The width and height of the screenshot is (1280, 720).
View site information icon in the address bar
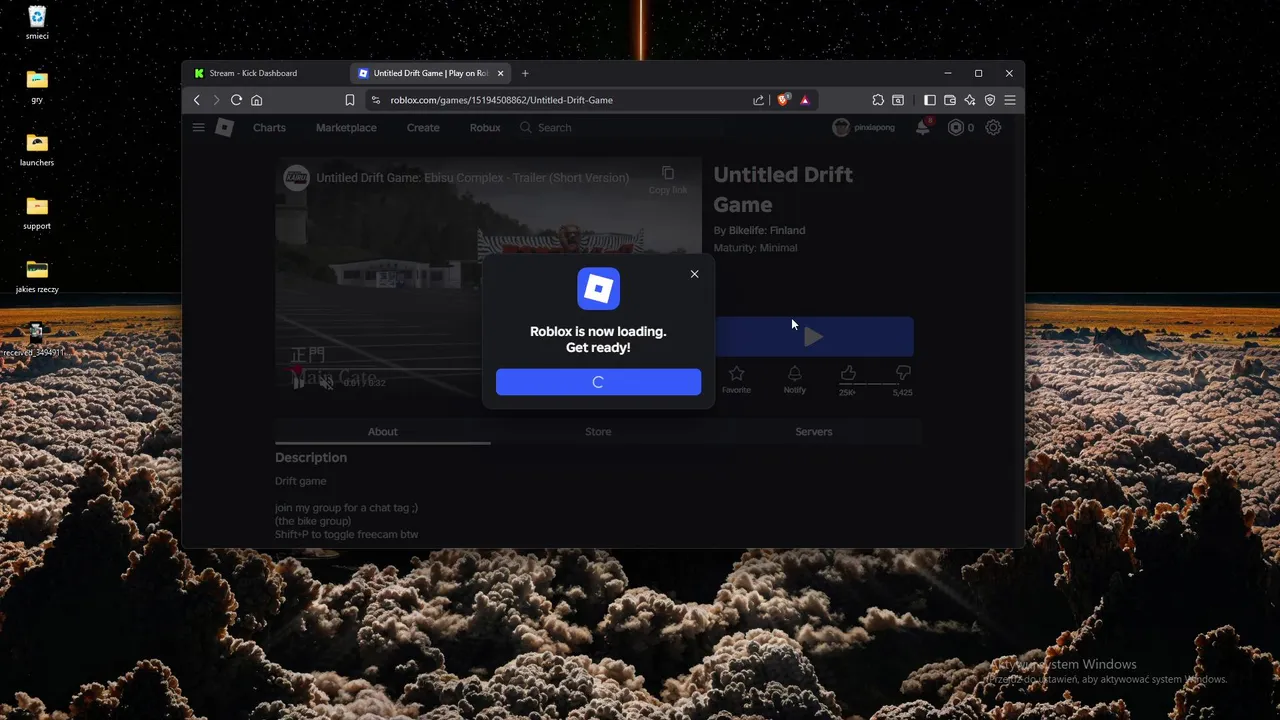tap(375, 100)
